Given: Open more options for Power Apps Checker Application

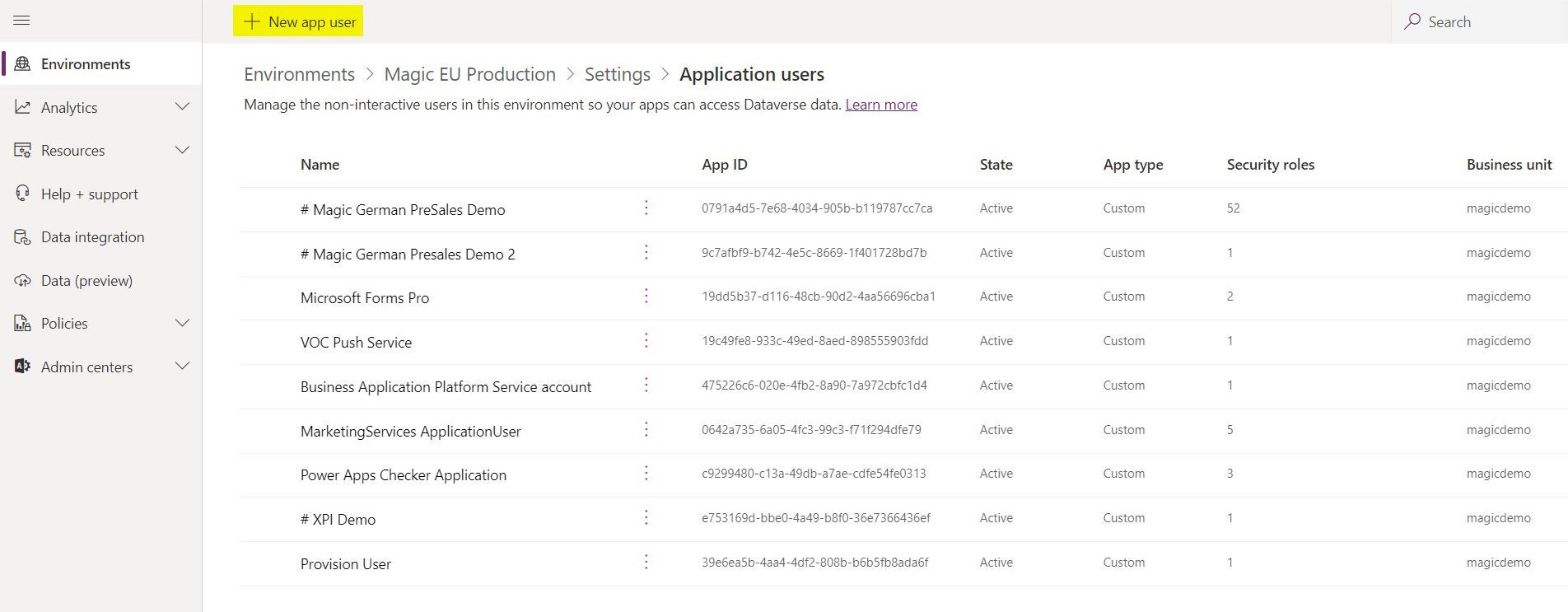Looking at the screenshot, I should 646,474.
